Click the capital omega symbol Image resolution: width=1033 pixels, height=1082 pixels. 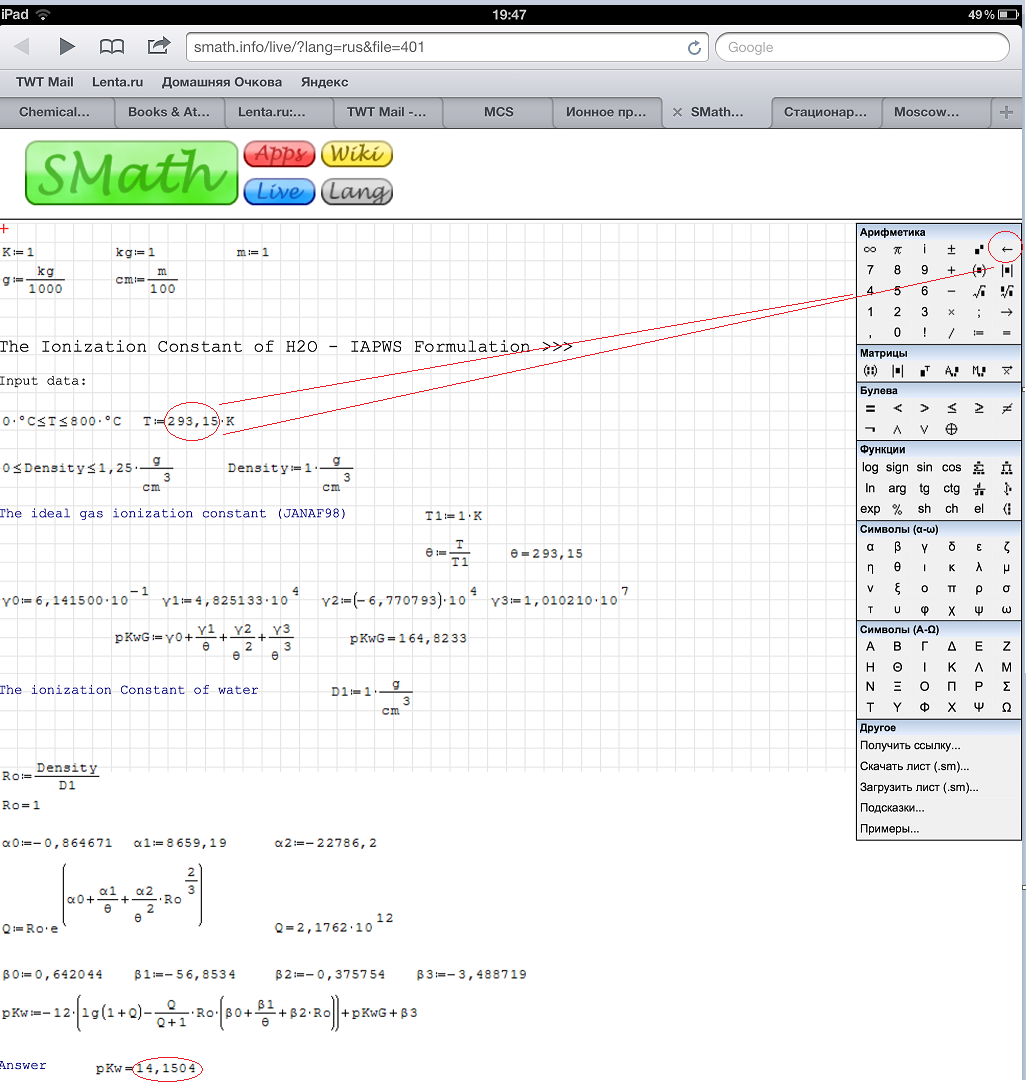pos(1006,707)
